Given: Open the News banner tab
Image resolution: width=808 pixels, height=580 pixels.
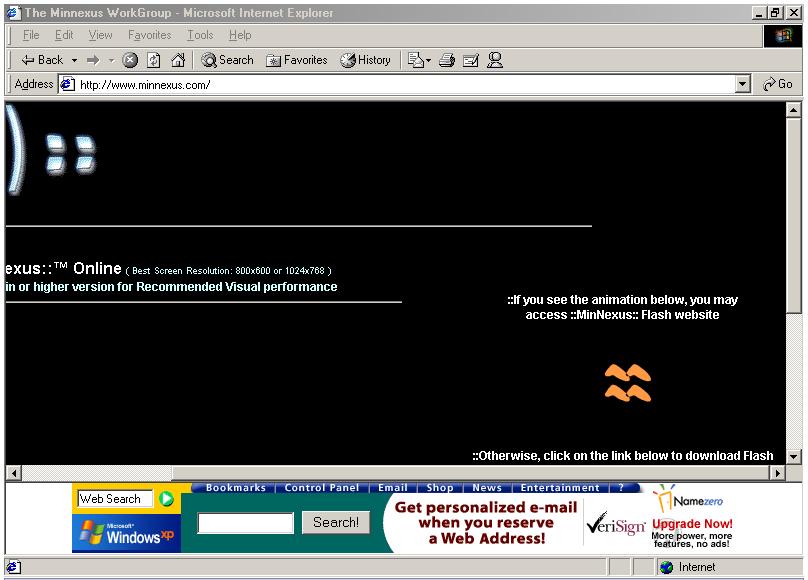Looking at the screenshot, I should (x=487, y=488).
